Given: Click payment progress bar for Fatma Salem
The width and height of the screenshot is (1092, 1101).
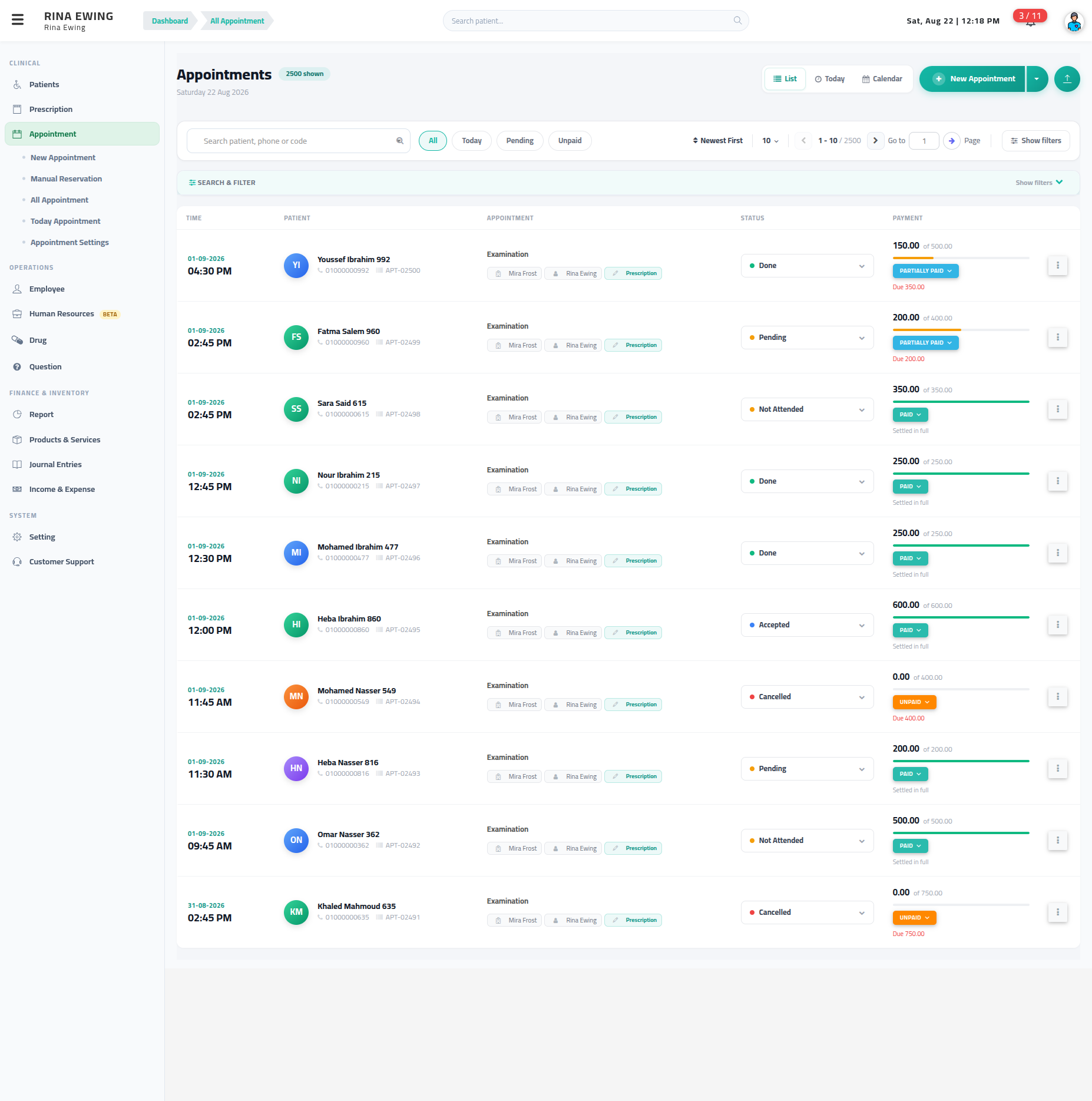Looking at the screenshot, I should click(x=961, y=330).
